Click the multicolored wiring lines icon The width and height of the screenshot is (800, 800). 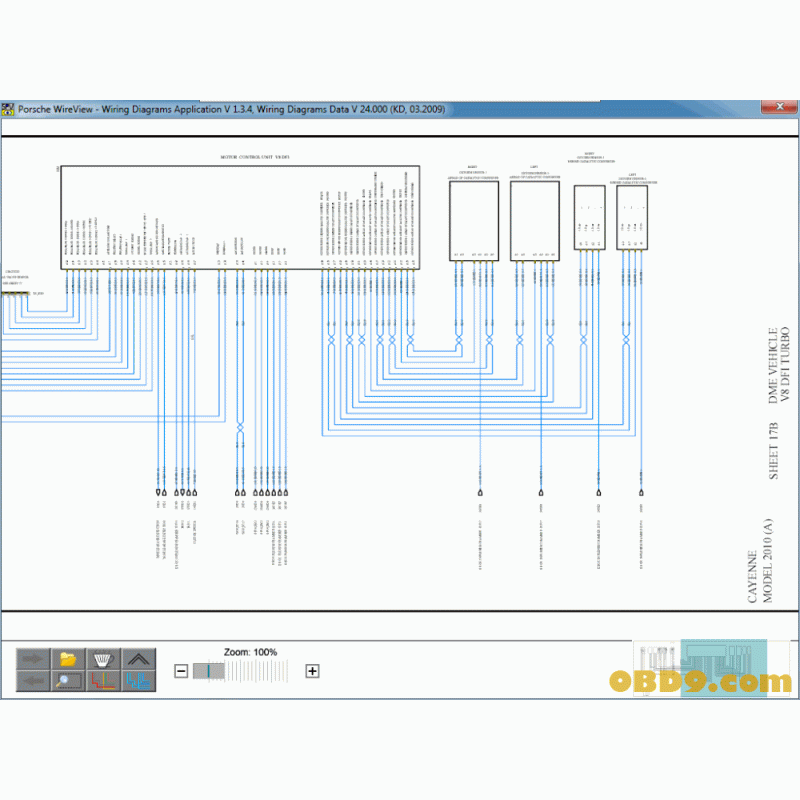click(104, 681)
